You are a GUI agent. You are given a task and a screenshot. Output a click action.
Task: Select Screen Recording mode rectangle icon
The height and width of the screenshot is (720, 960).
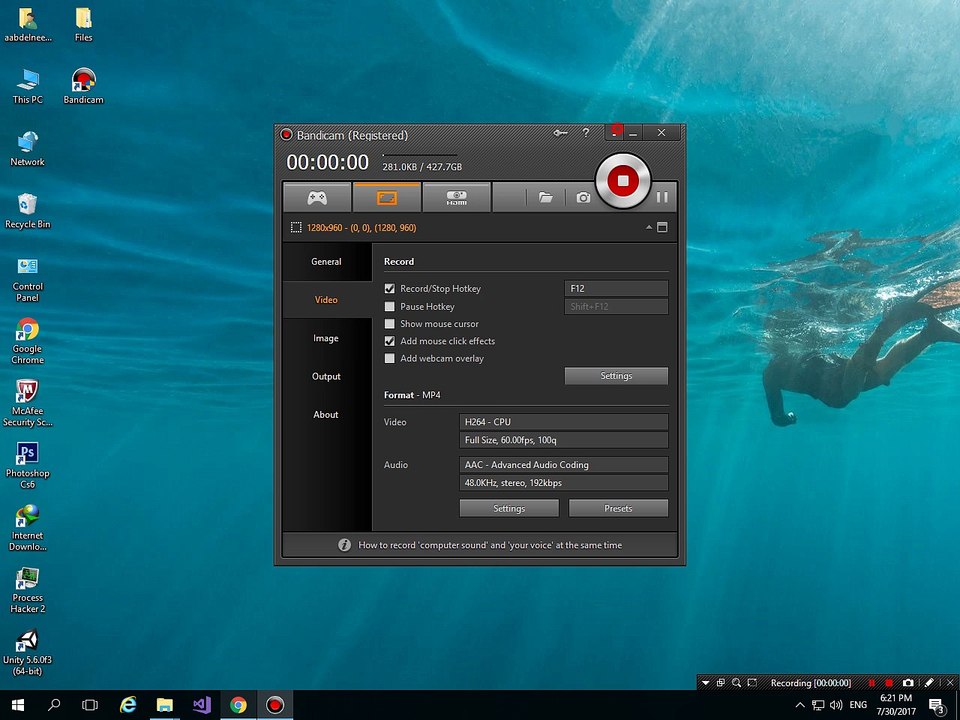(x=386, y=197)
